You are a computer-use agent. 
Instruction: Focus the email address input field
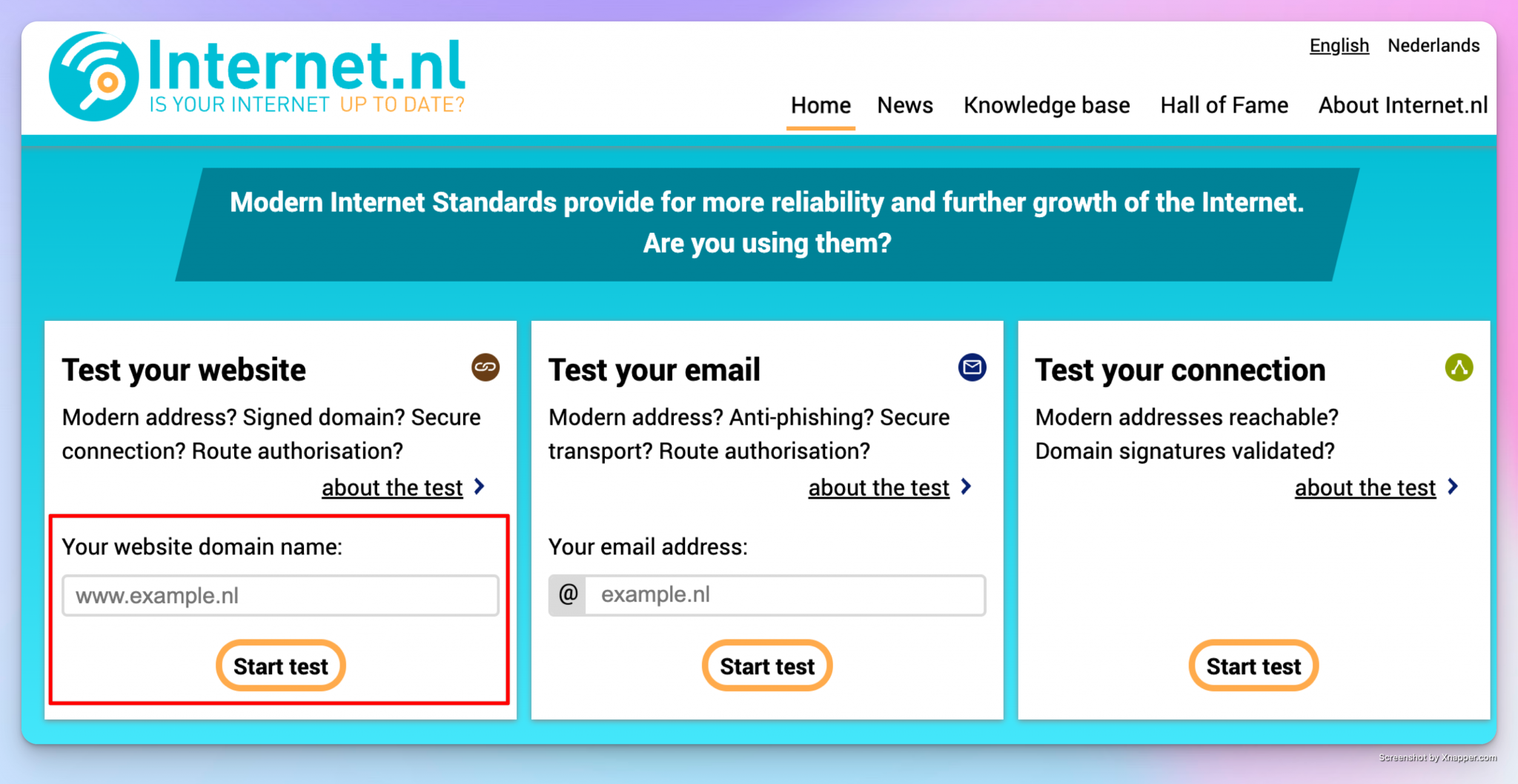(784, 595)
